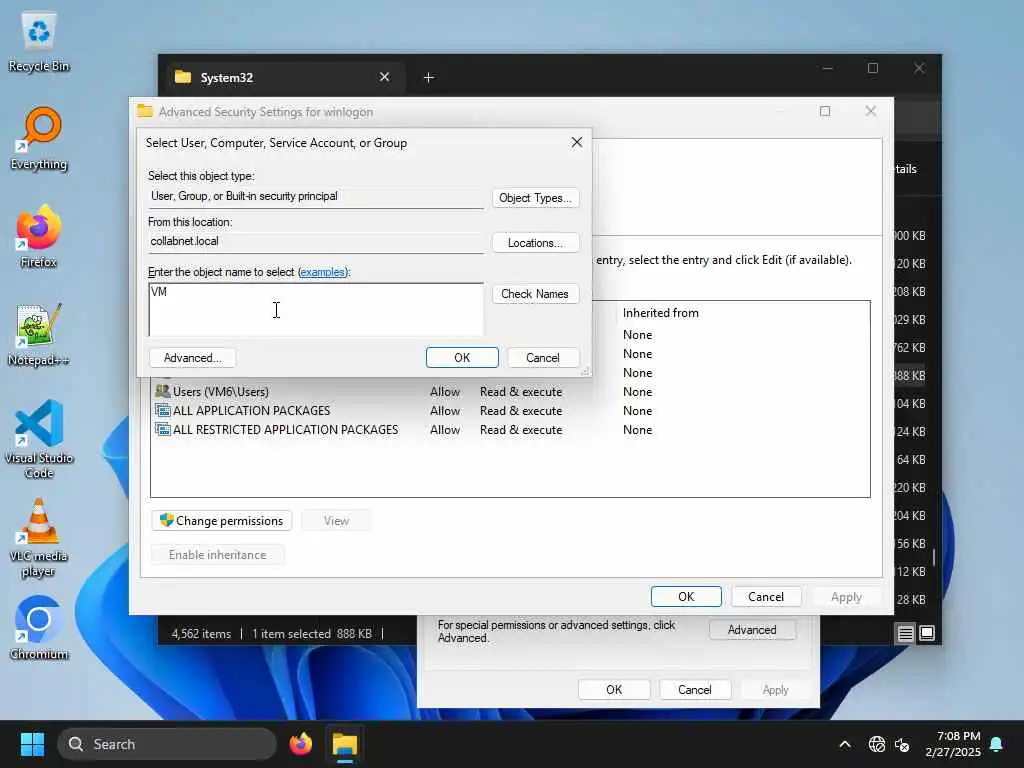
Task: Click the taskbar Search box
Action: tap(167, 744)
